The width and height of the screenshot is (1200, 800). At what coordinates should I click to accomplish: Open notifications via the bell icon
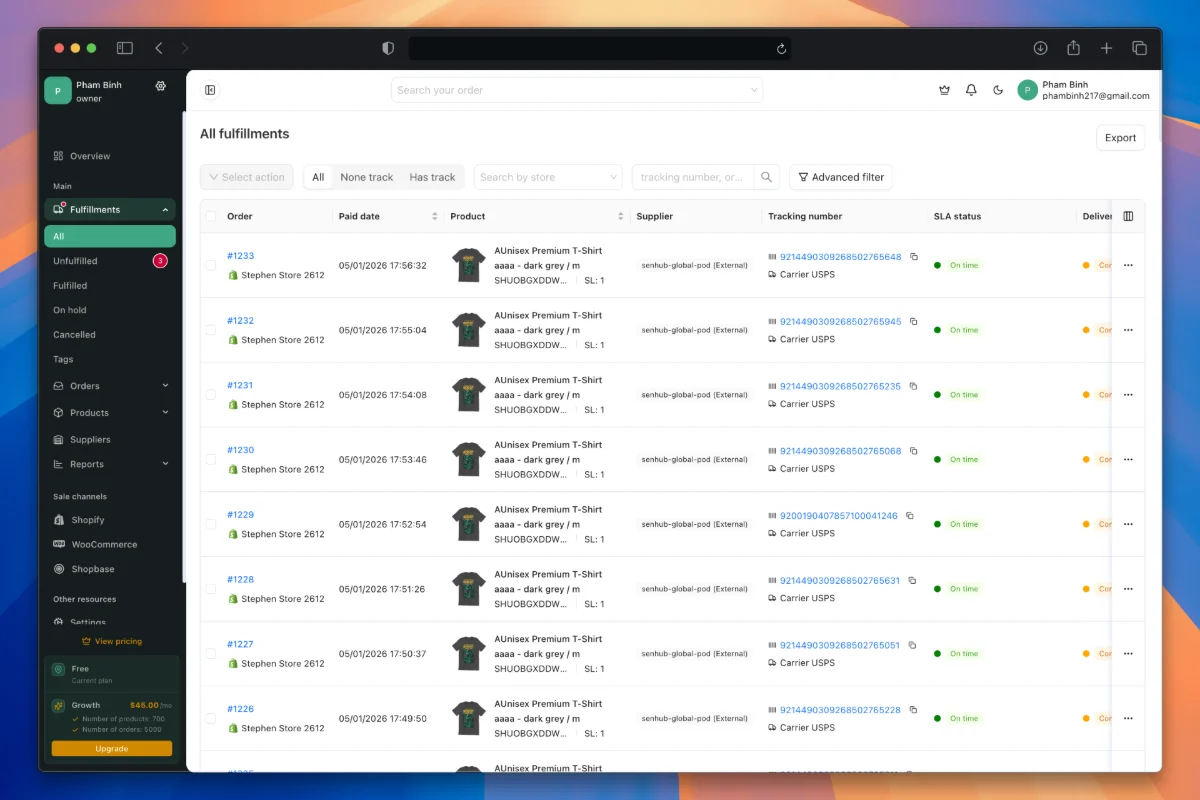pyautogui.click(x=970, y=90)
